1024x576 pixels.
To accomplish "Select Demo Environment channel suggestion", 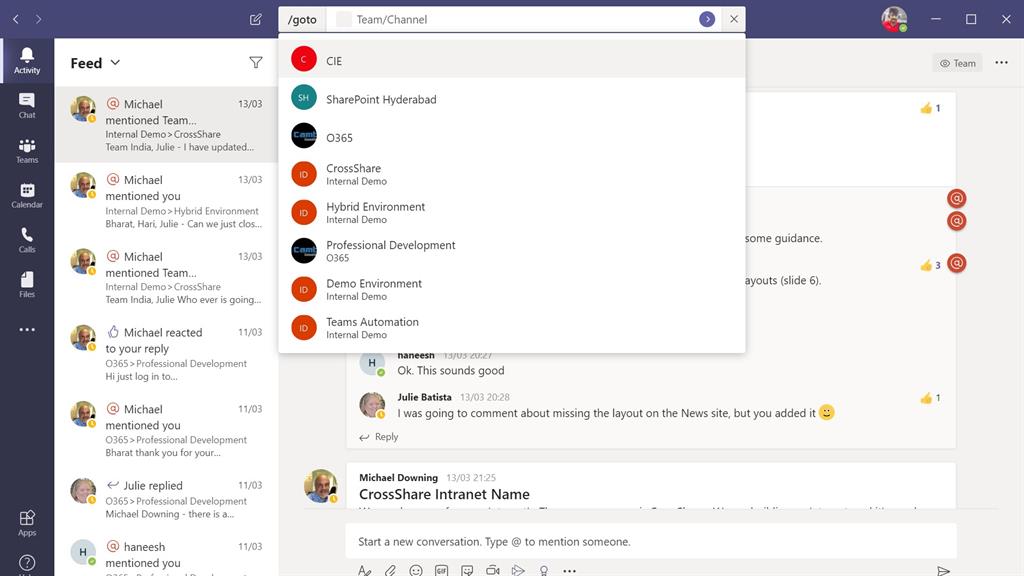I will point(511,289).
